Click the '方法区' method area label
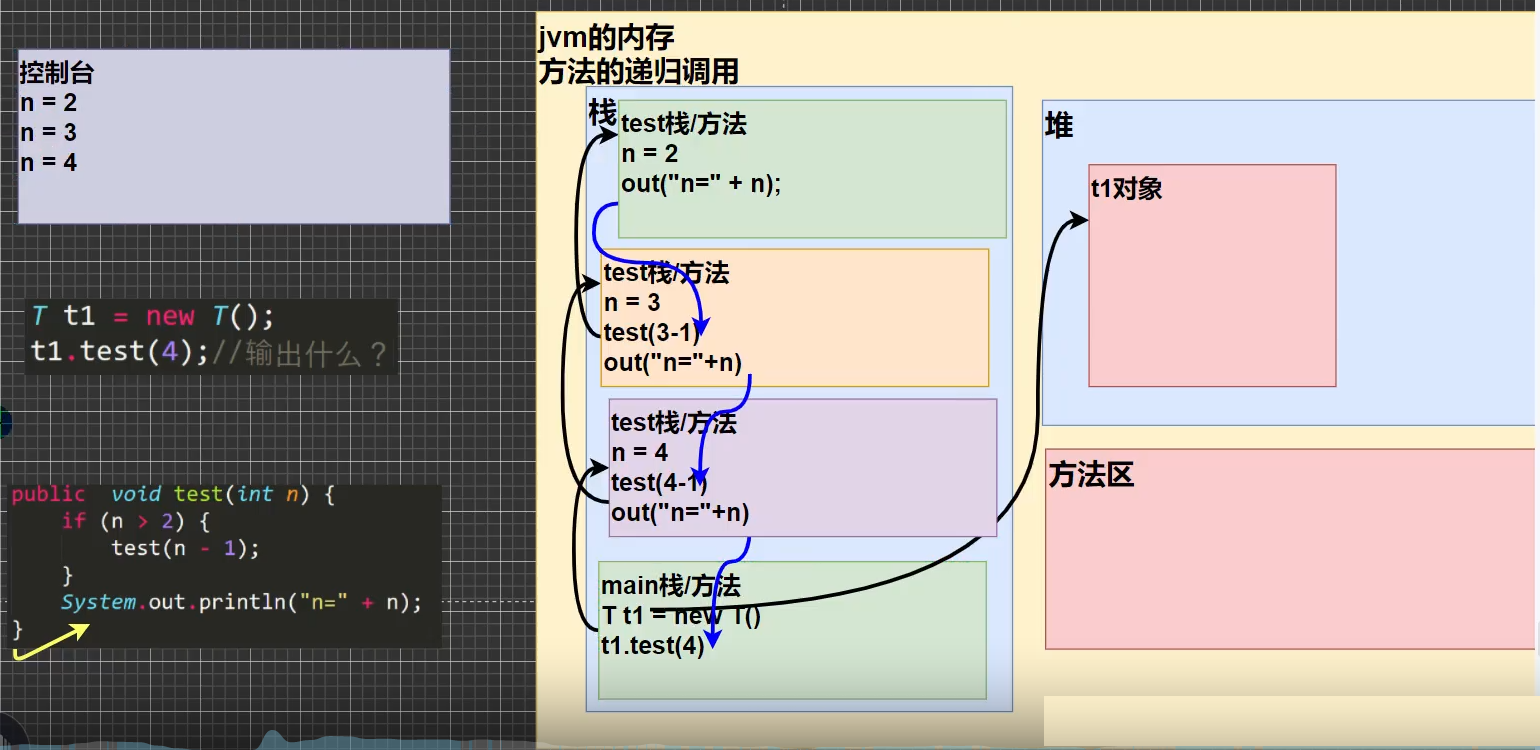Screen dimensions: 1540x750 pyautogui.click(x=1091, y=475)
